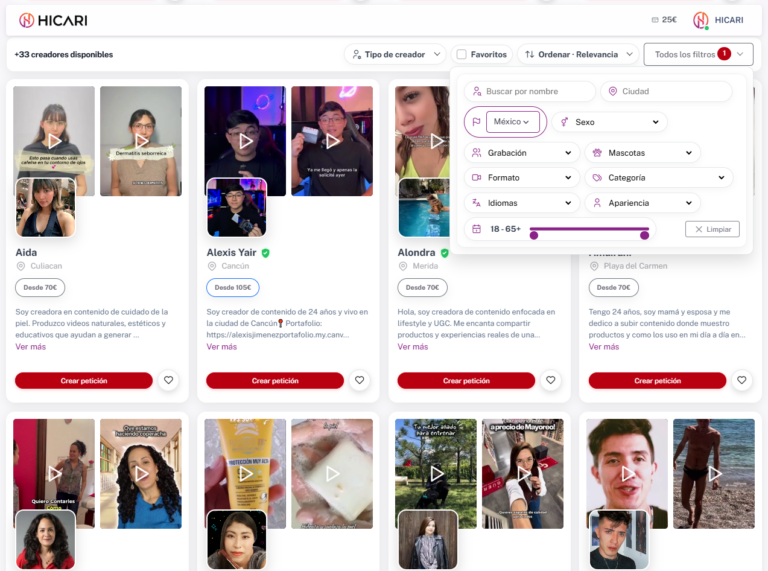This screenshot has width=768, height=571.
Task: Open the Sexo filter dropdown
Action: point(610,122)
